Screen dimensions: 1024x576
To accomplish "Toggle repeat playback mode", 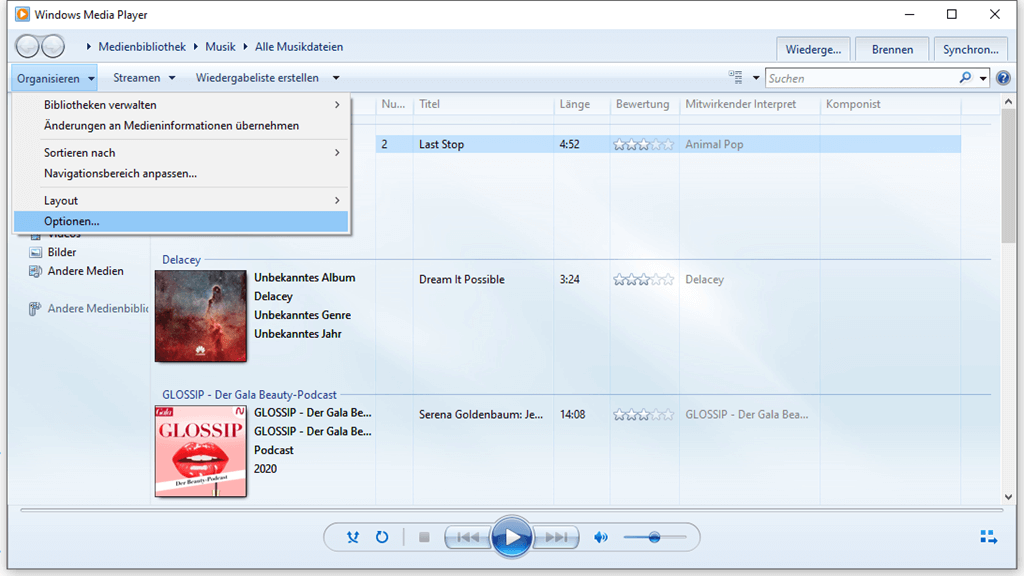I will pyautogui.click(x=382, y=537).
